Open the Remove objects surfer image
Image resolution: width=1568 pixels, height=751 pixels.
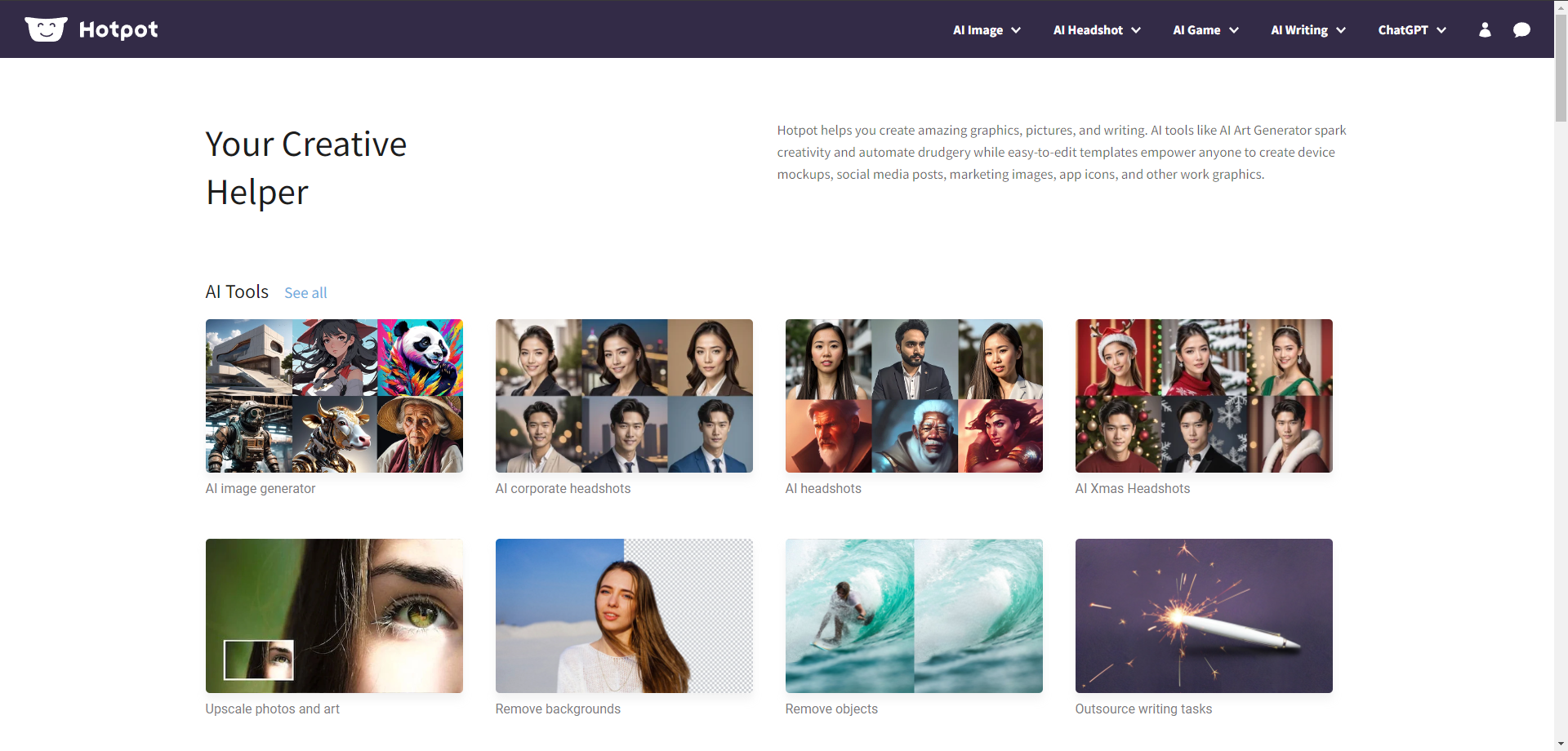click(914, 615)
